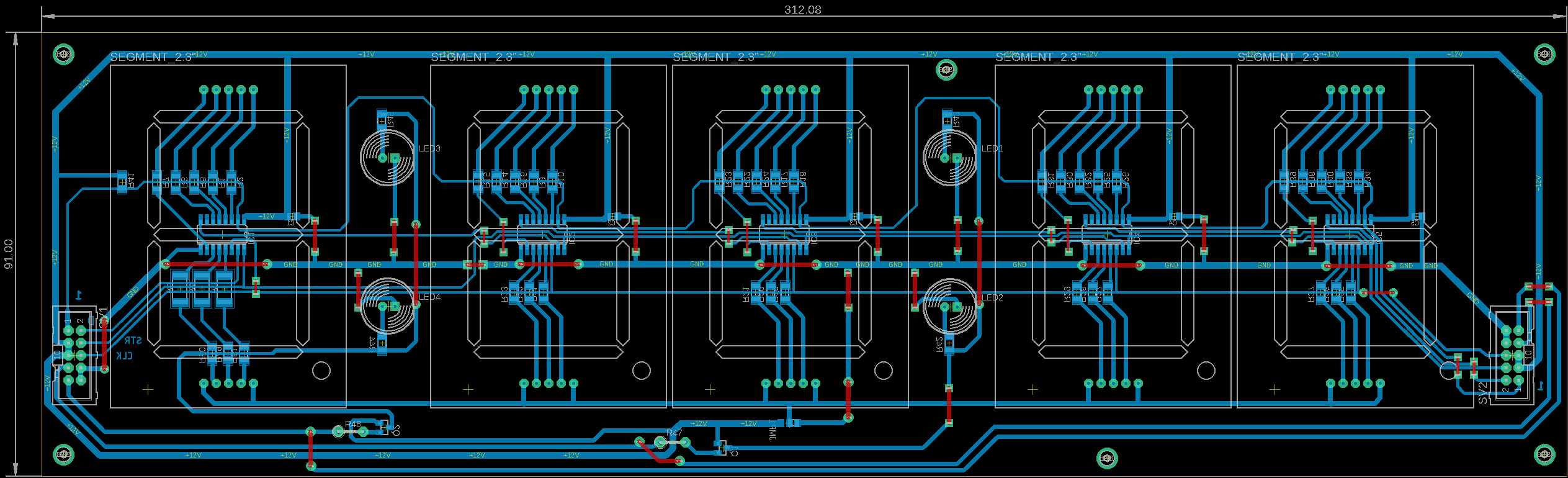Click the transistor footprint next to R48
This screenshot has height=478, width=1568.
point(385,428)
